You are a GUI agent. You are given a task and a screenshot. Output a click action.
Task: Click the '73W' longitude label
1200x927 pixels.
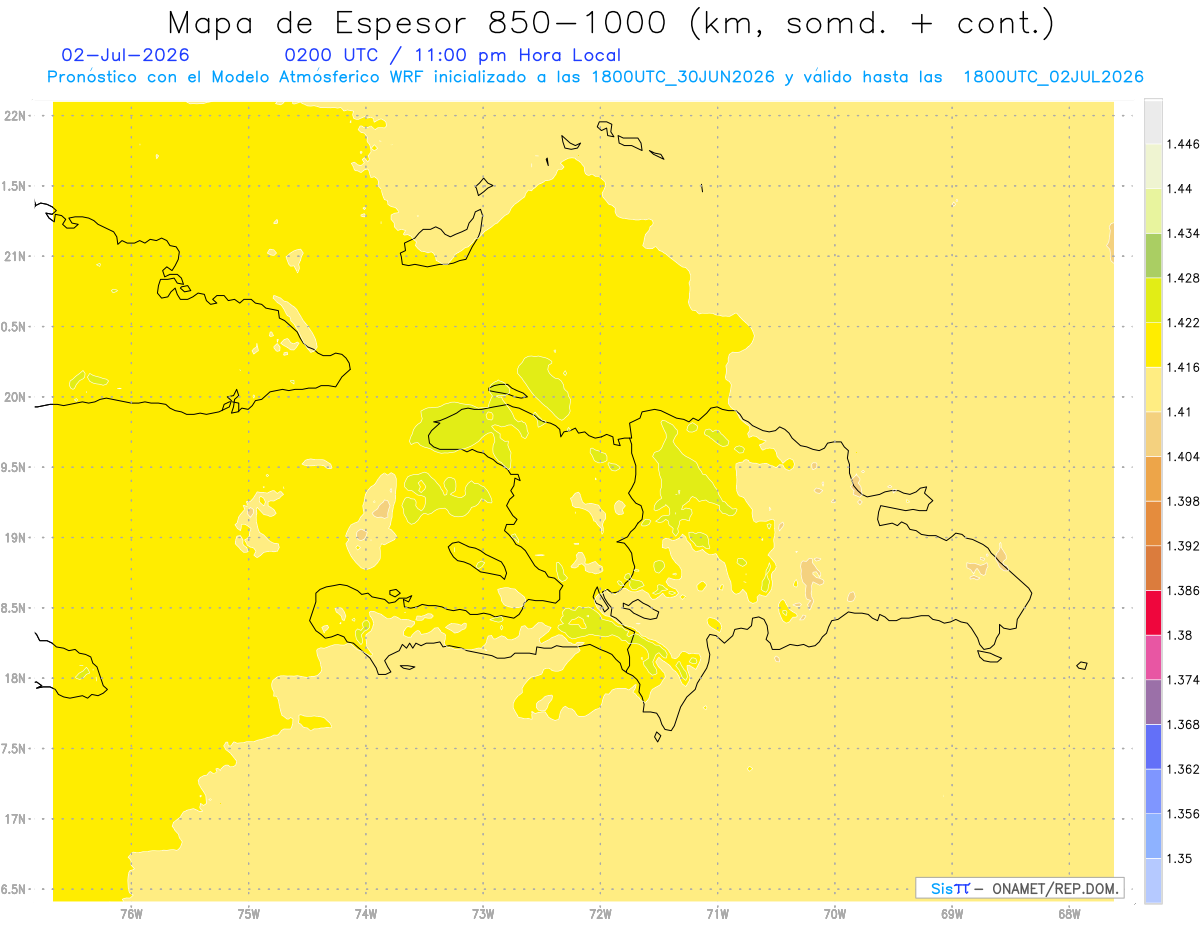pos(483,913)
